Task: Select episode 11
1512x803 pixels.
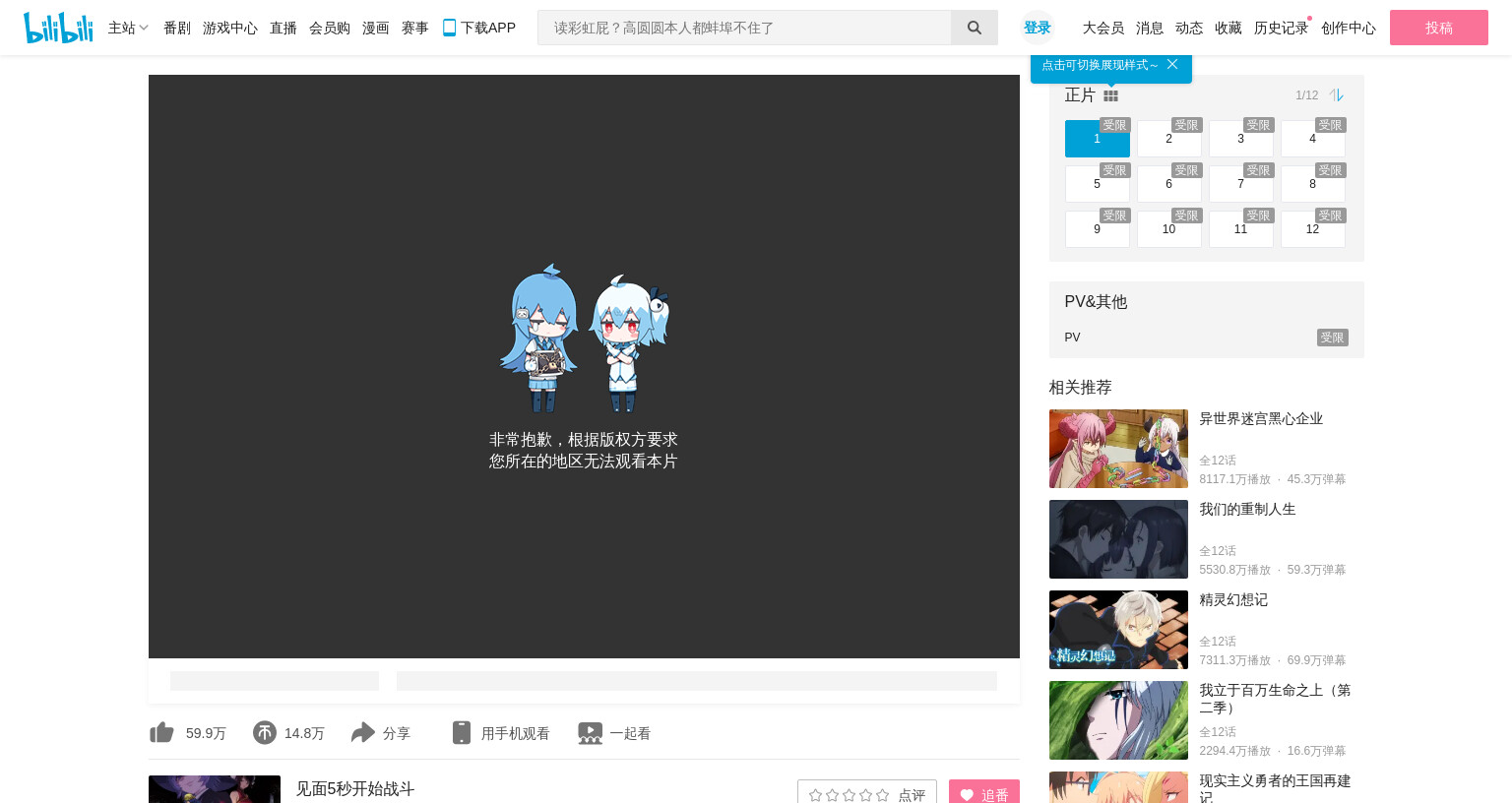Action: (x=1241, y=229)
